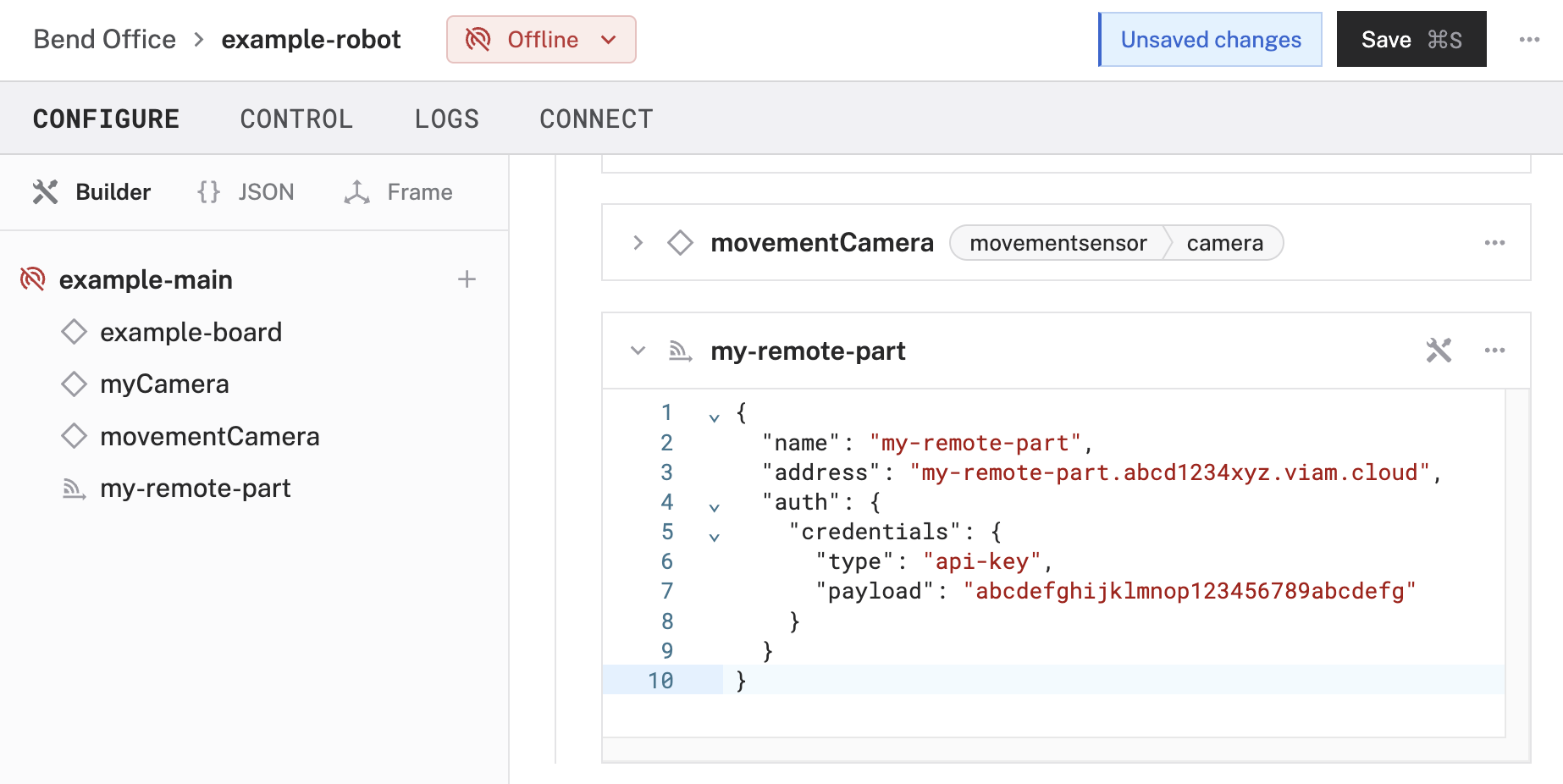Screen dimensions: 1563x784
Task: Go to the LOGS tab
Action: 446,119
